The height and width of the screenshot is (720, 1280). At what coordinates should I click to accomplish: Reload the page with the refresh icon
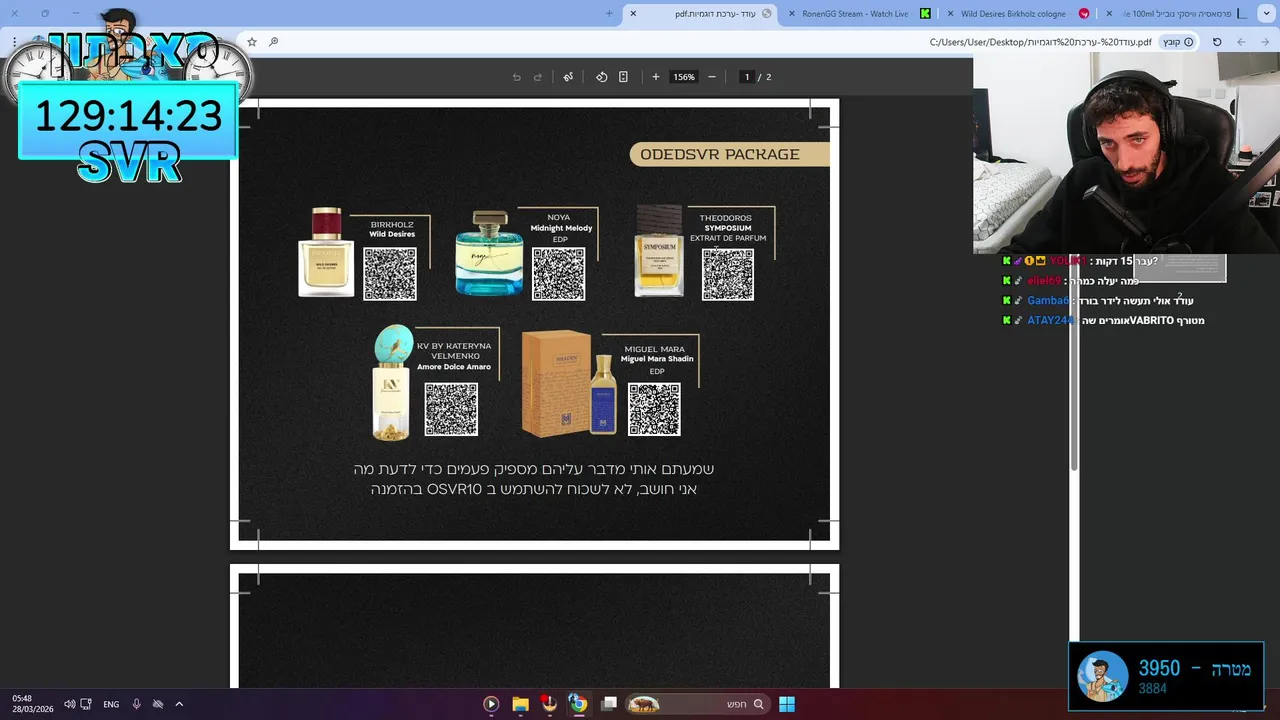point(1217,42)
